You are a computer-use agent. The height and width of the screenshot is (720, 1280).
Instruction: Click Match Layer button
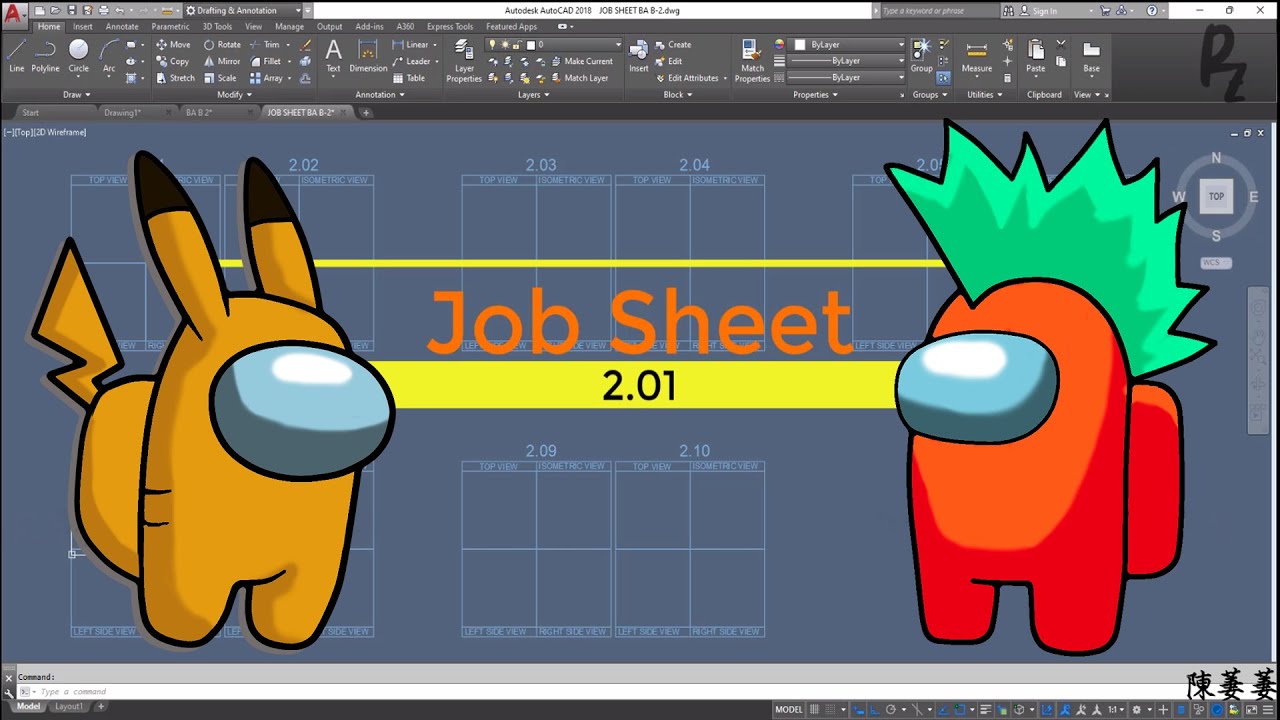pyautogui.click(x=580, y=78)
